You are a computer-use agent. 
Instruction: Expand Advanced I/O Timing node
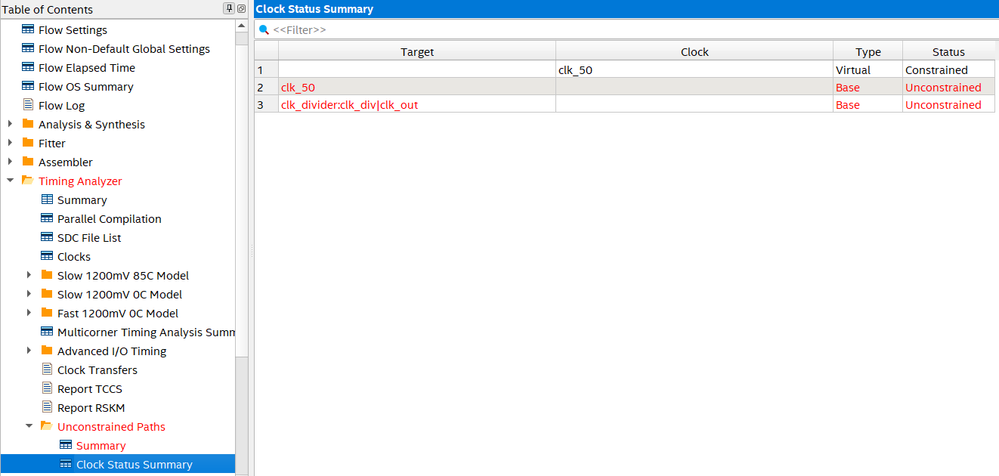(29, 351)
